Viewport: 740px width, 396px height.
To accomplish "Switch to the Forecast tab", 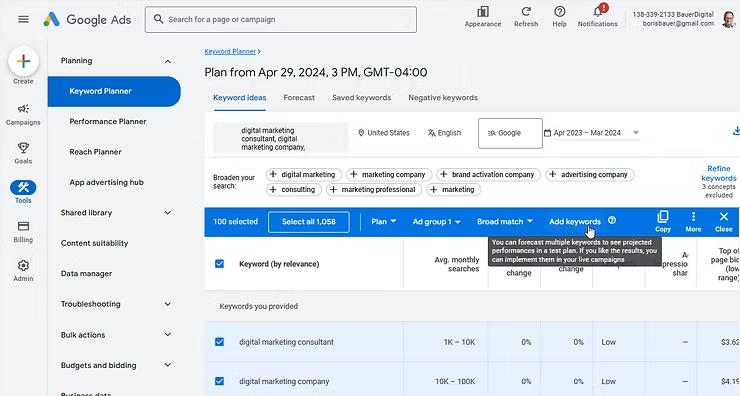I will tap(299, 98).
